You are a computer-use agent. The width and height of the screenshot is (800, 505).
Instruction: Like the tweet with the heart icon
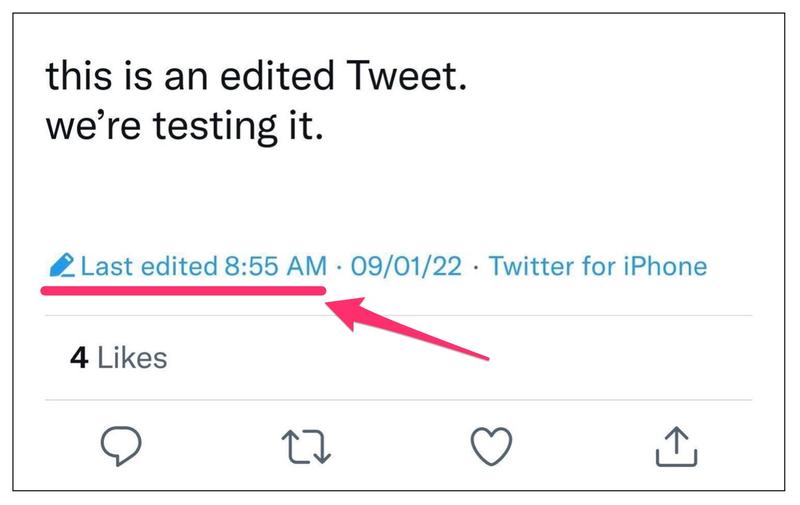[x=492, y=446]
